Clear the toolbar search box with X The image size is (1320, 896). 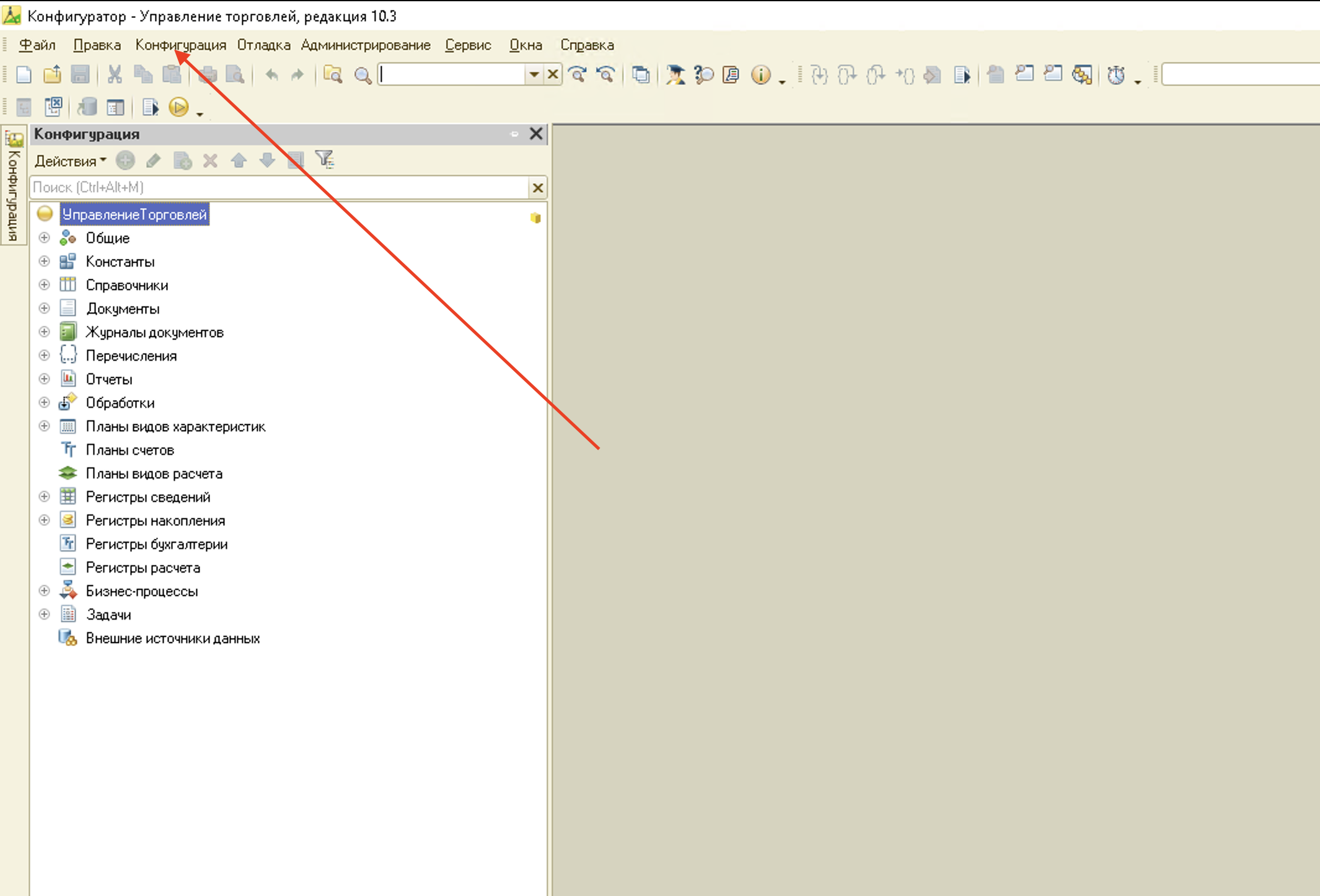(x=553, y=75)
